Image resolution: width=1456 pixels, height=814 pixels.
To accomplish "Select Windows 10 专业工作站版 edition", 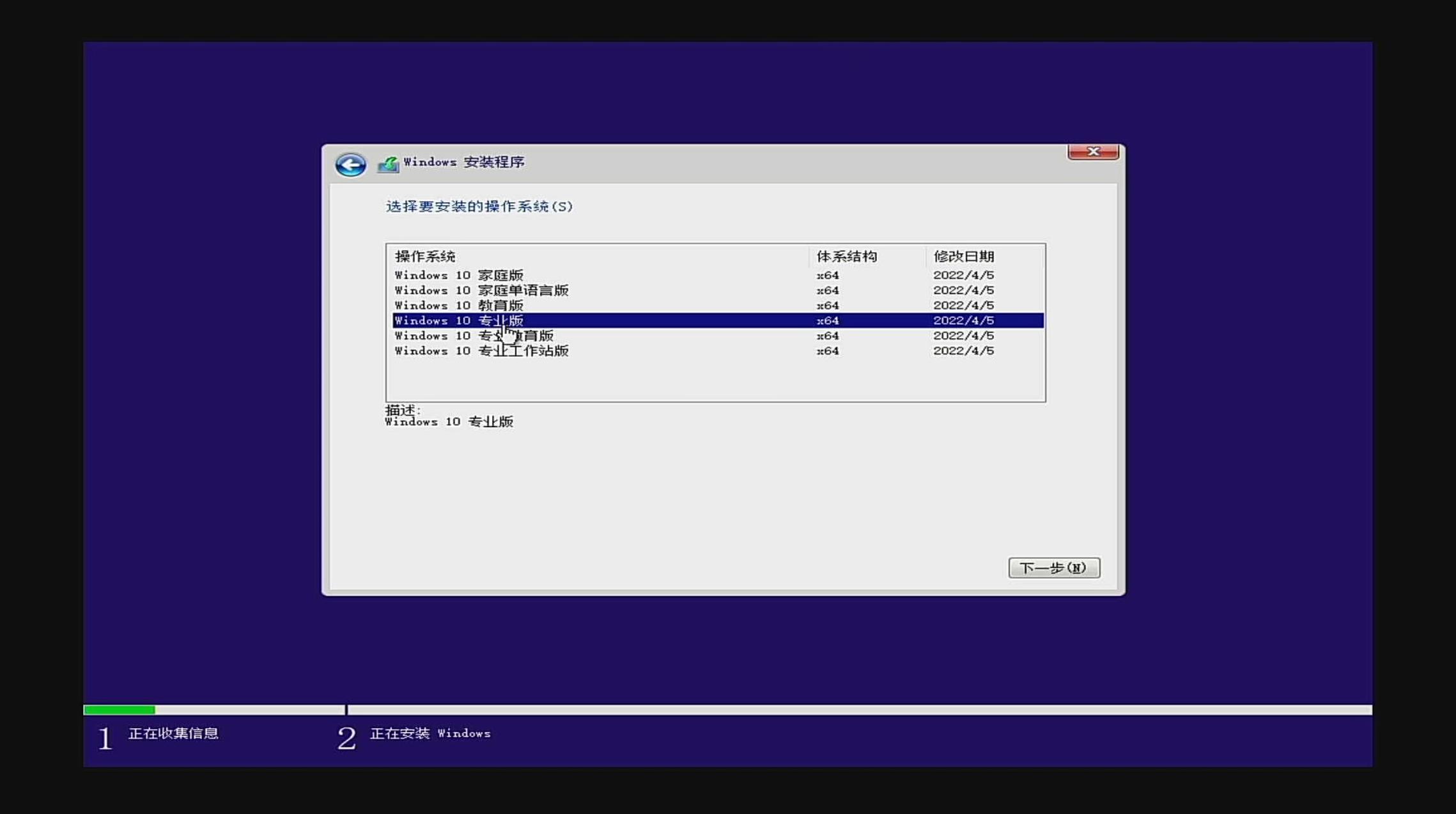I will click(481, 350).
